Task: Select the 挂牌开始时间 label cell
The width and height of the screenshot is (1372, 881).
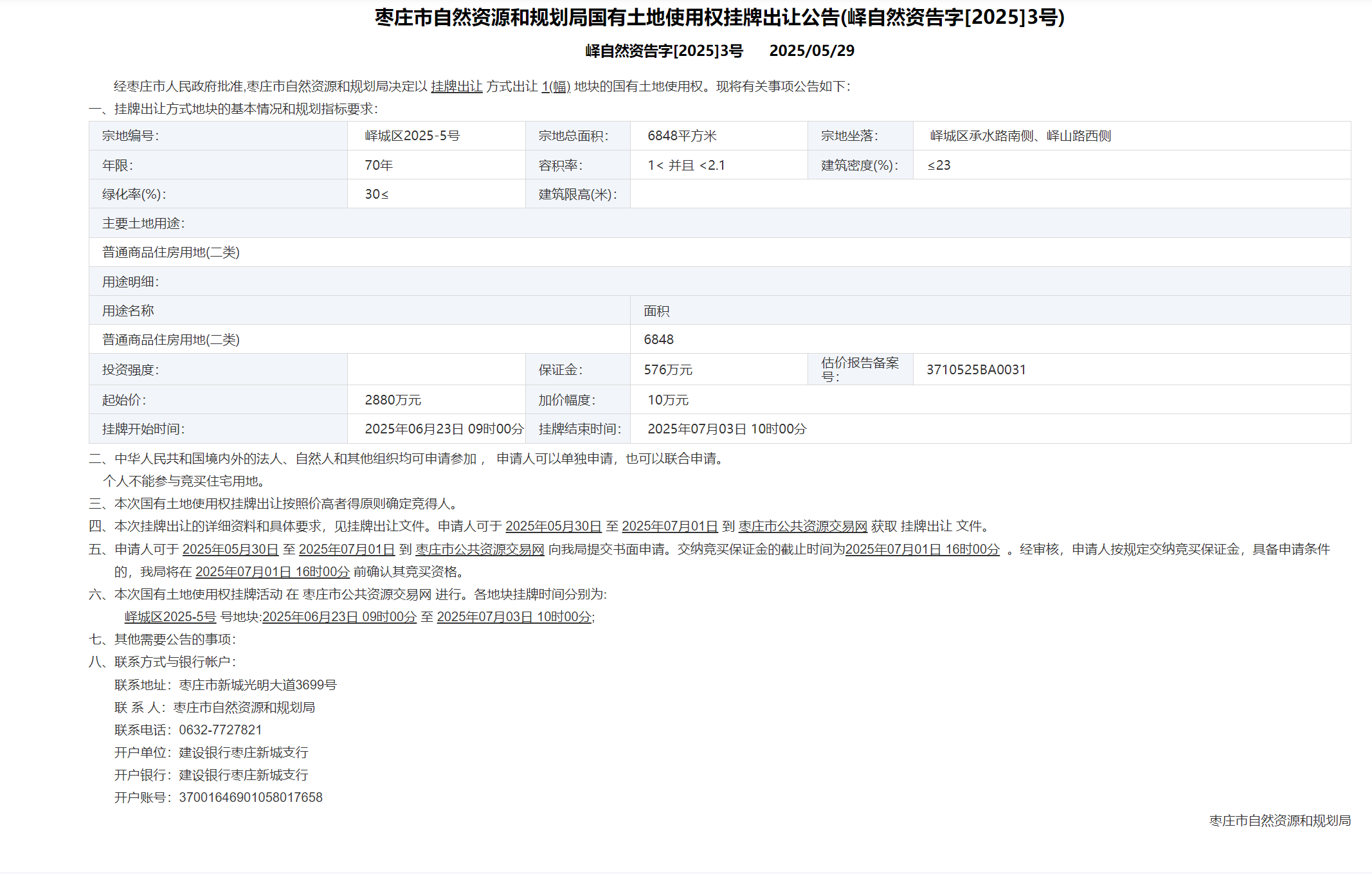Action: pyautogui.click(x=218, y=429)
